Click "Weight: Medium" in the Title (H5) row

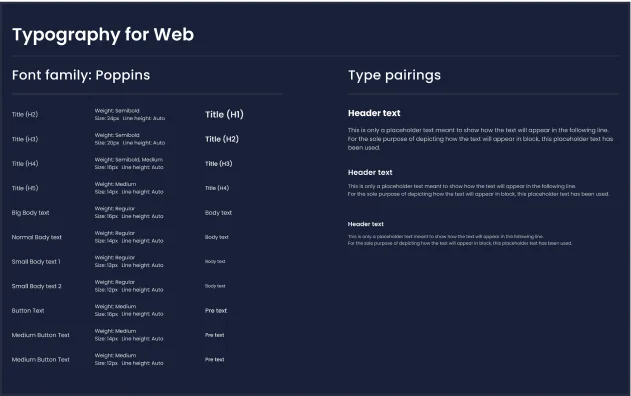click(x=115, y=184)
